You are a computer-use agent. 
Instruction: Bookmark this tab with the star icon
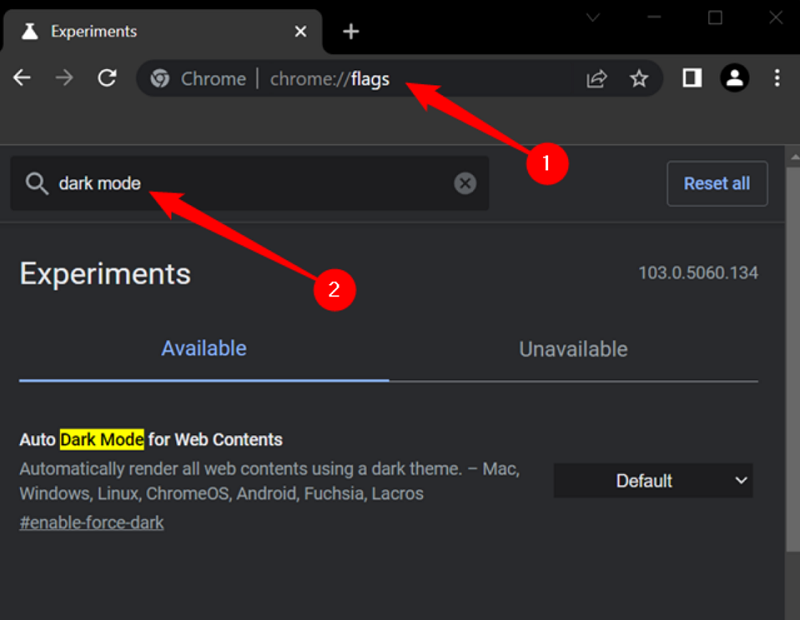[x=639, y=79]
